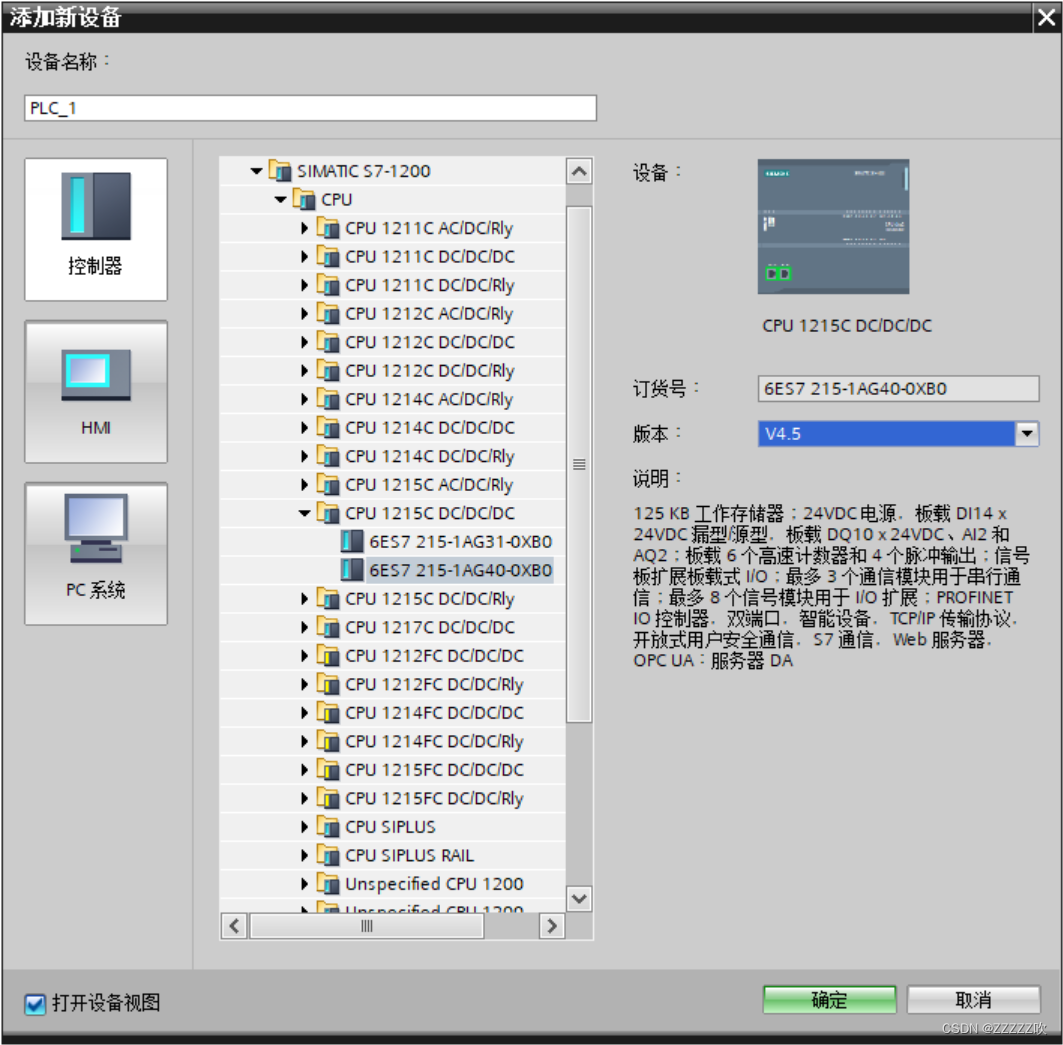Click the CPU 1215C device preview image

pos(833,226)
